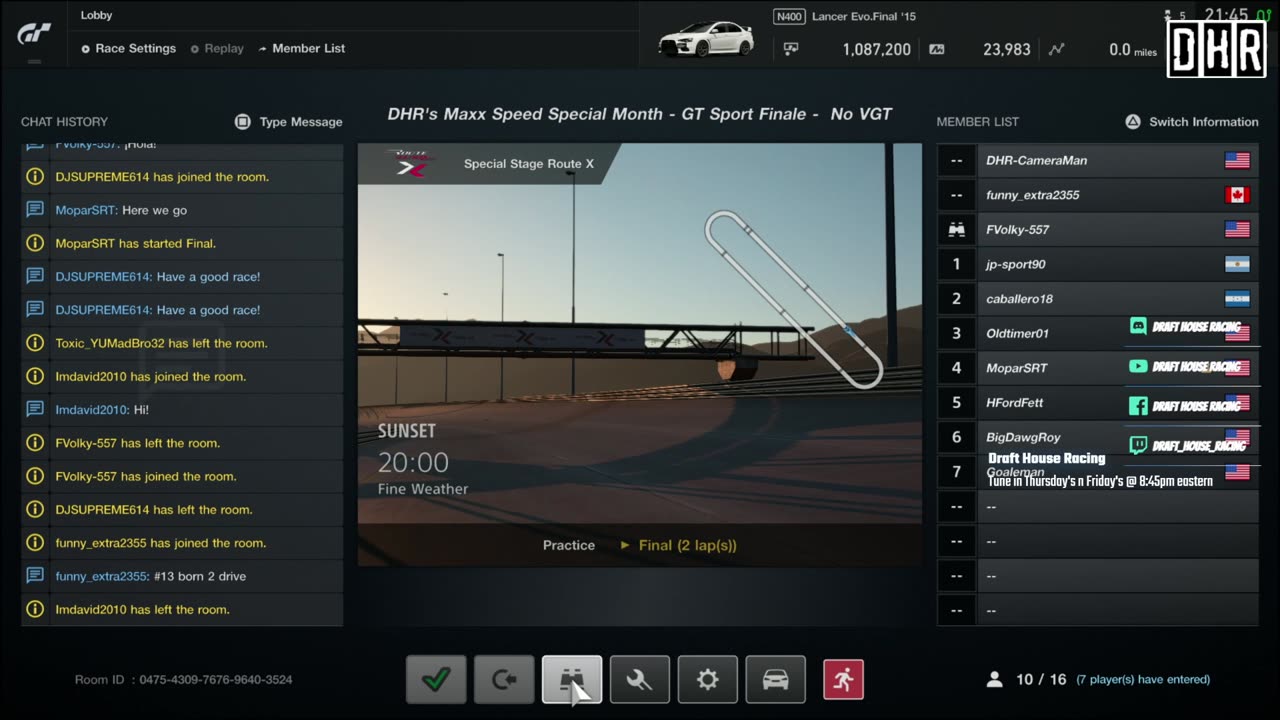The height and width of the screenshot is (720, 1280).
Task: Click the Argentina flag beside jp-sport90
Action: pos(1237,264)
